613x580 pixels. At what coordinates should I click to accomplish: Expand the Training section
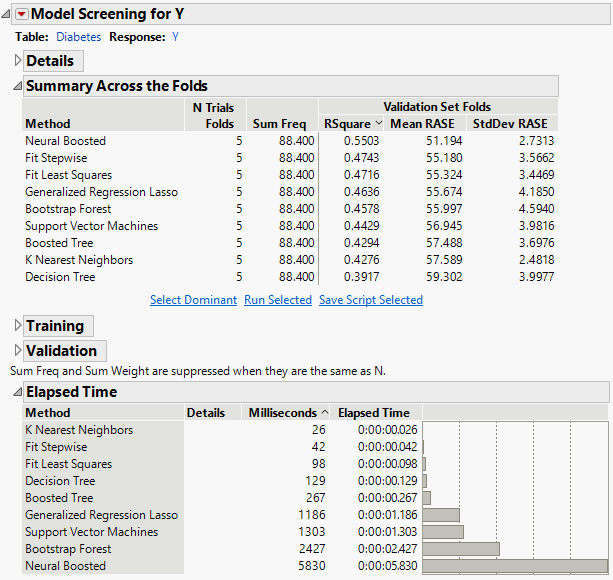(17, 326)
